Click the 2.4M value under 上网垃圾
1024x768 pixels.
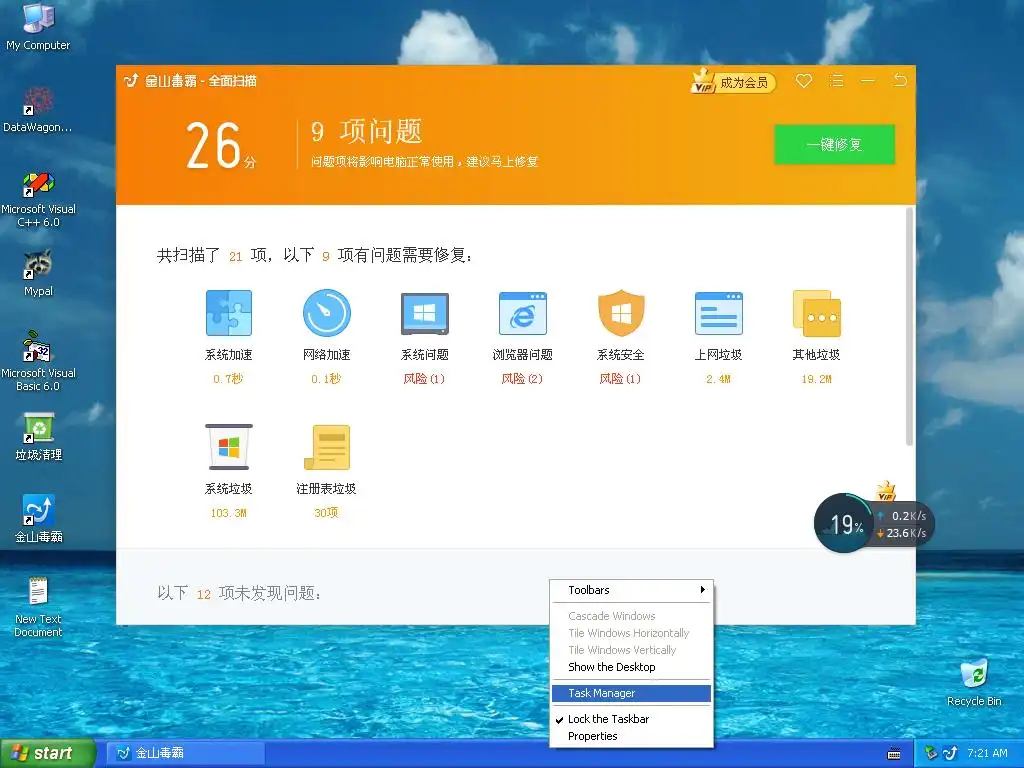[718, 379]
